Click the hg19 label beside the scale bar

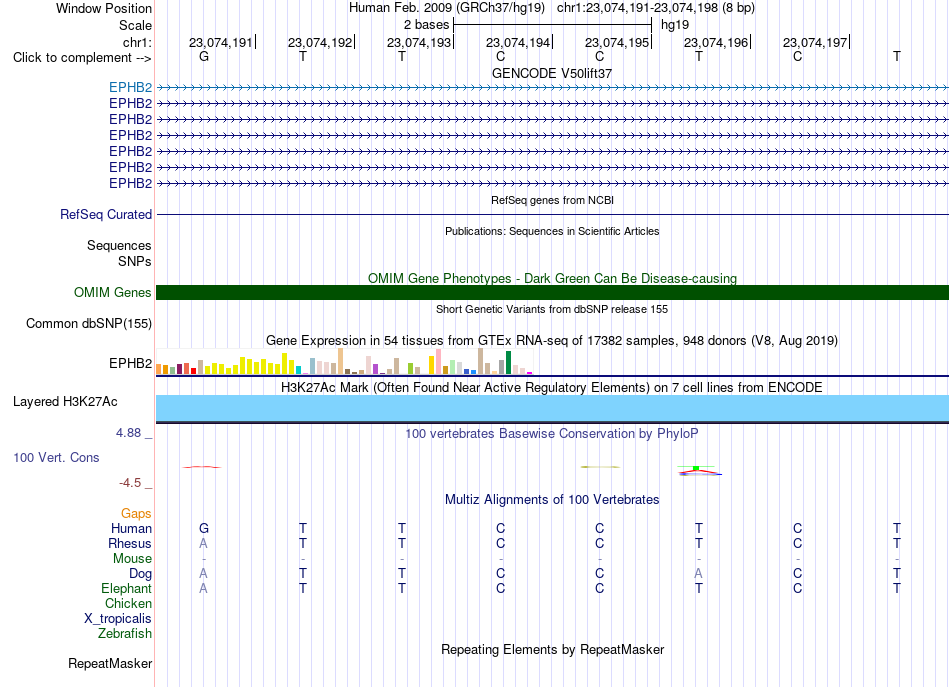coord(675,25)
